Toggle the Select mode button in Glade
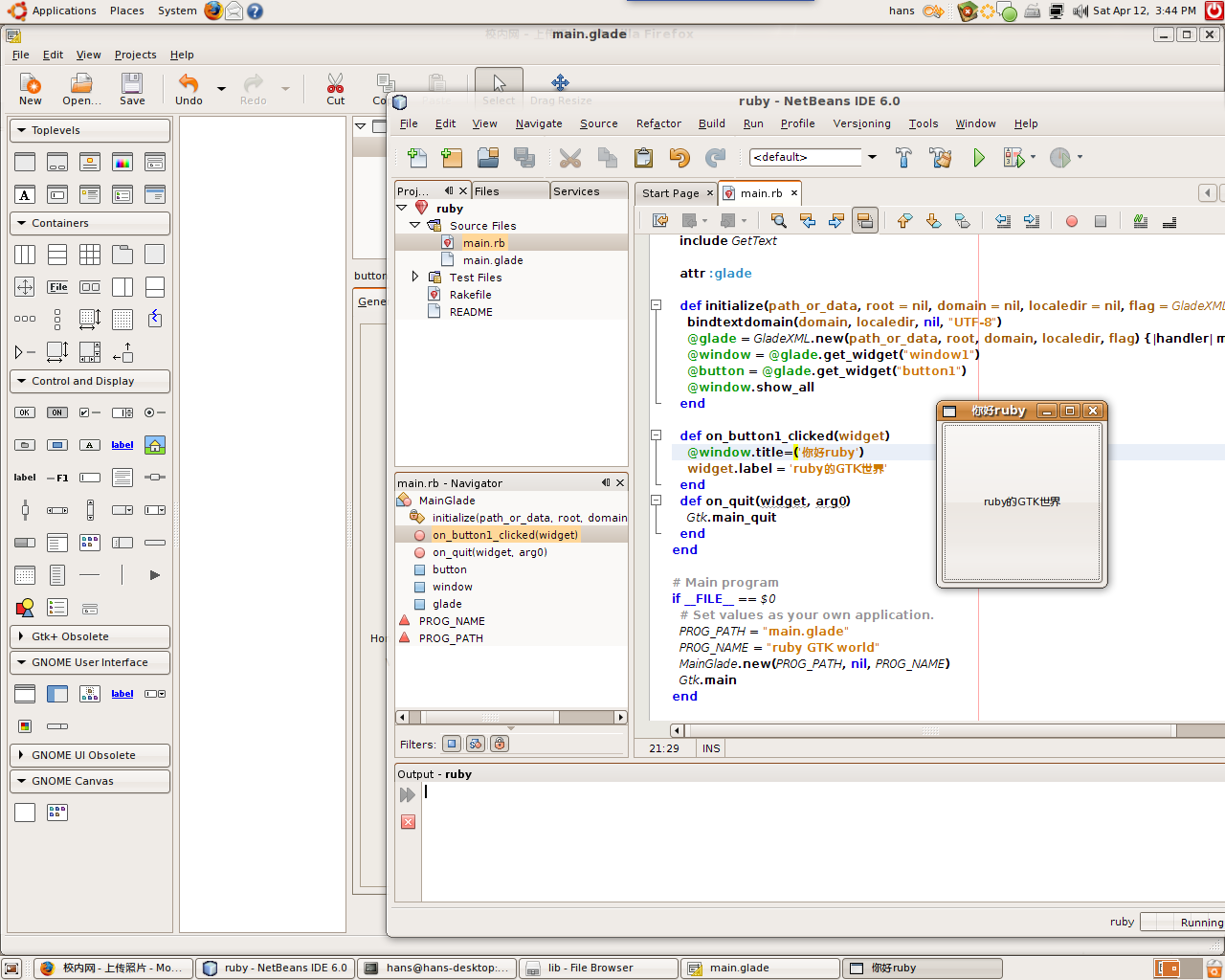This screenshot has height=980, width=1225. click(x=499, y=88)
